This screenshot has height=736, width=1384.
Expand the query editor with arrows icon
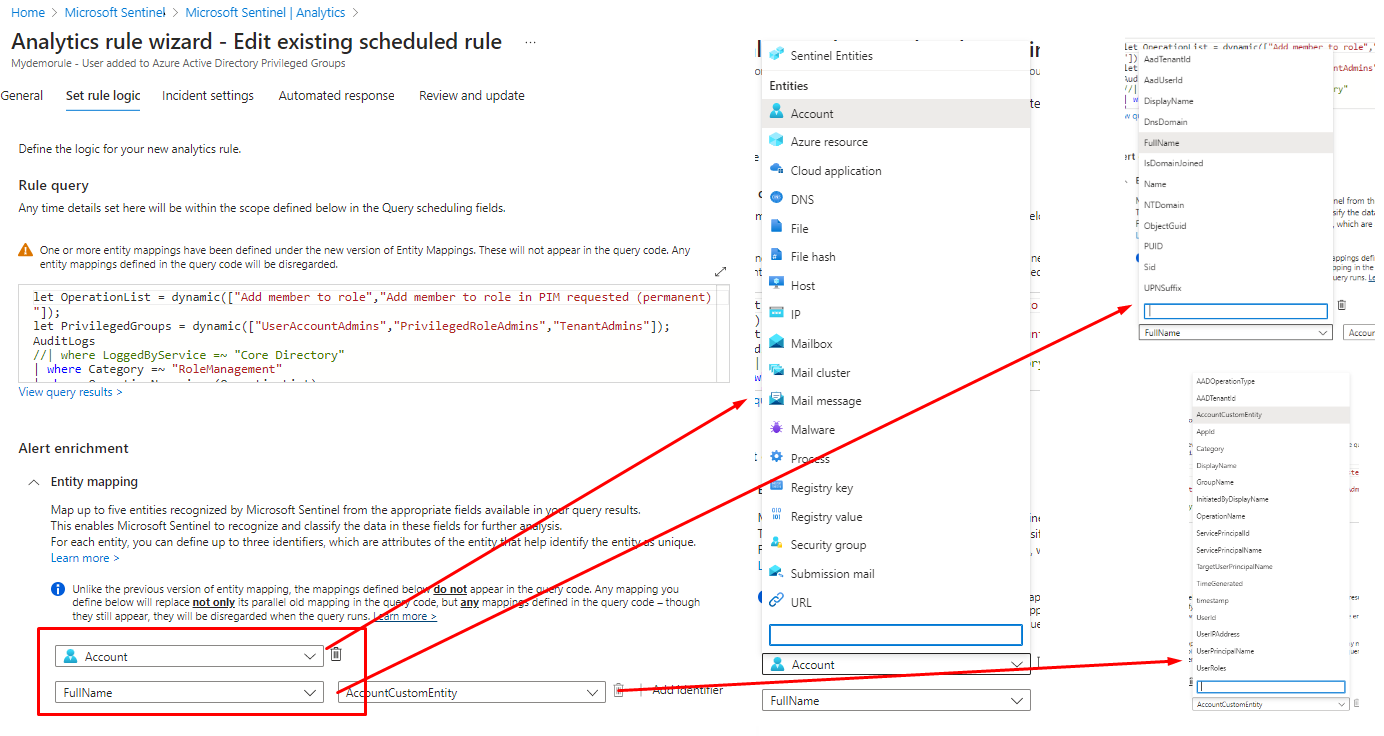tap(720, 272)
